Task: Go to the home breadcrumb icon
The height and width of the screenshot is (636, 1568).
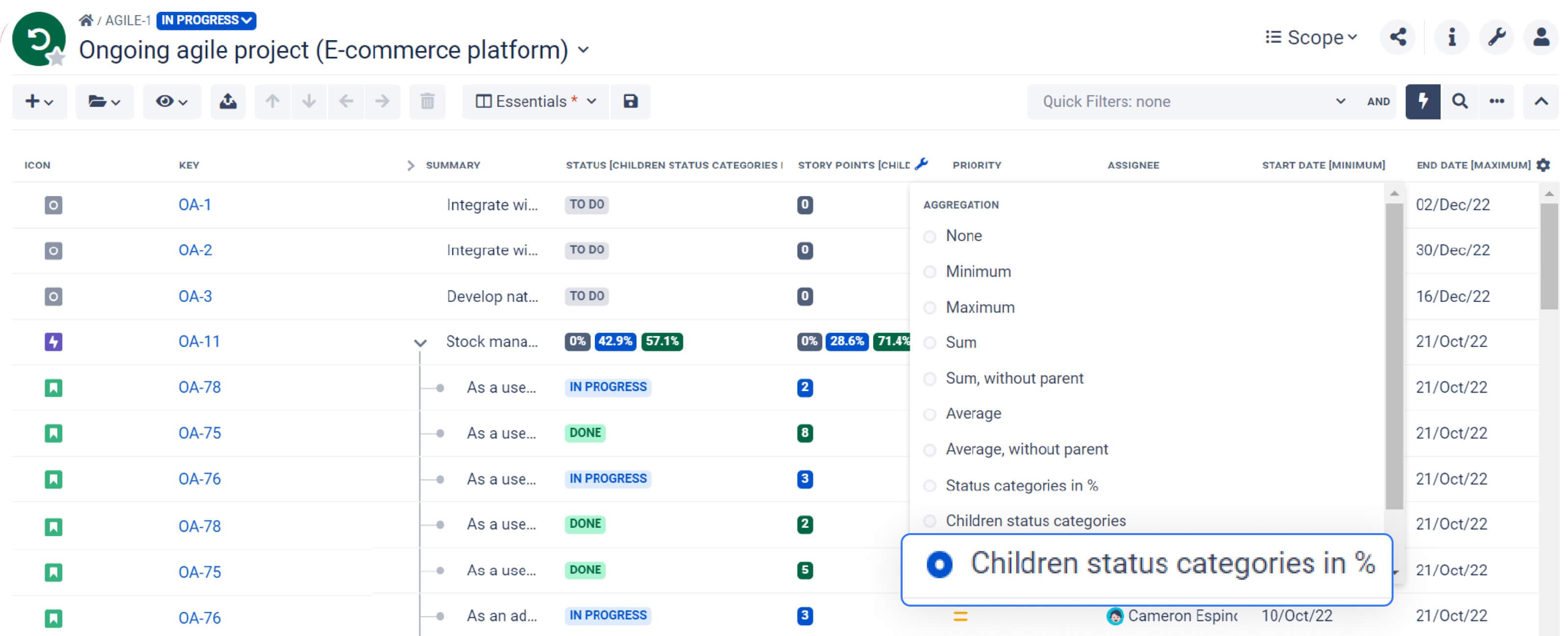Action: (x=86, y=20)
